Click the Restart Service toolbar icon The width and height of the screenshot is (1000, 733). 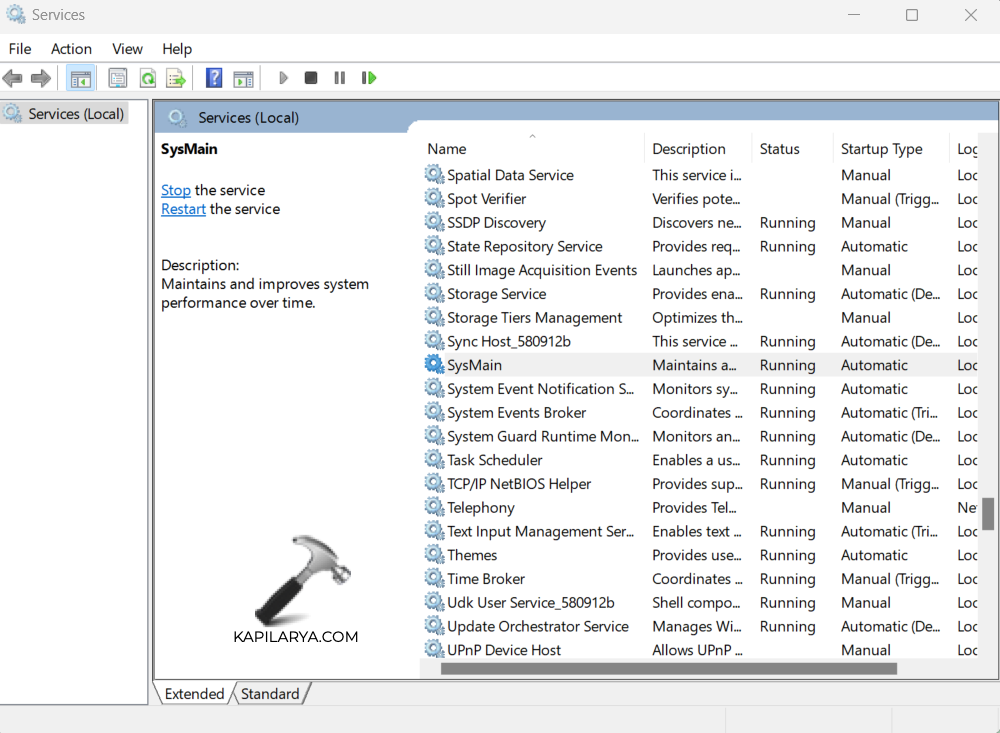[369, 78]
